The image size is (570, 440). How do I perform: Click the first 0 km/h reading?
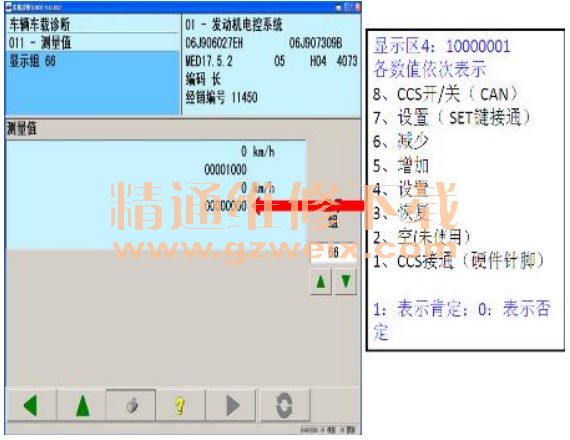coord(258,151)
